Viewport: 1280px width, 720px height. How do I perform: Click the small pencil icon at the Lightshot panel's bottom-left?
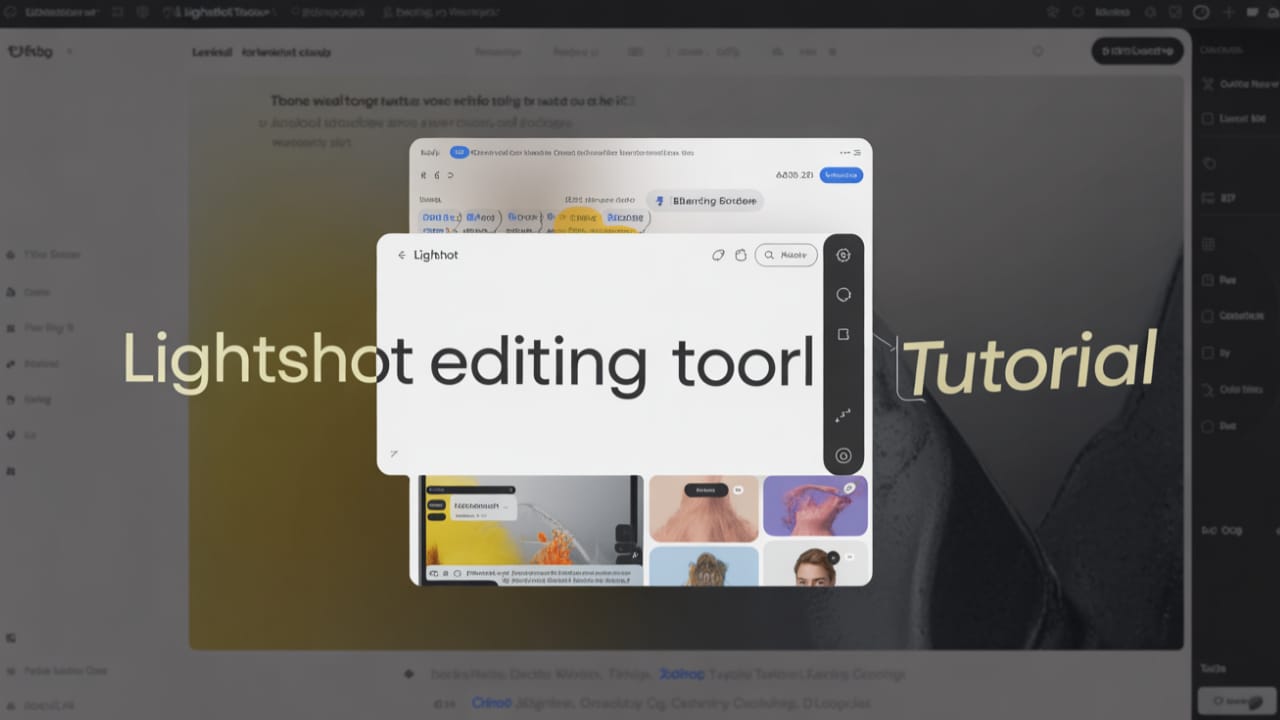(394, 454)
